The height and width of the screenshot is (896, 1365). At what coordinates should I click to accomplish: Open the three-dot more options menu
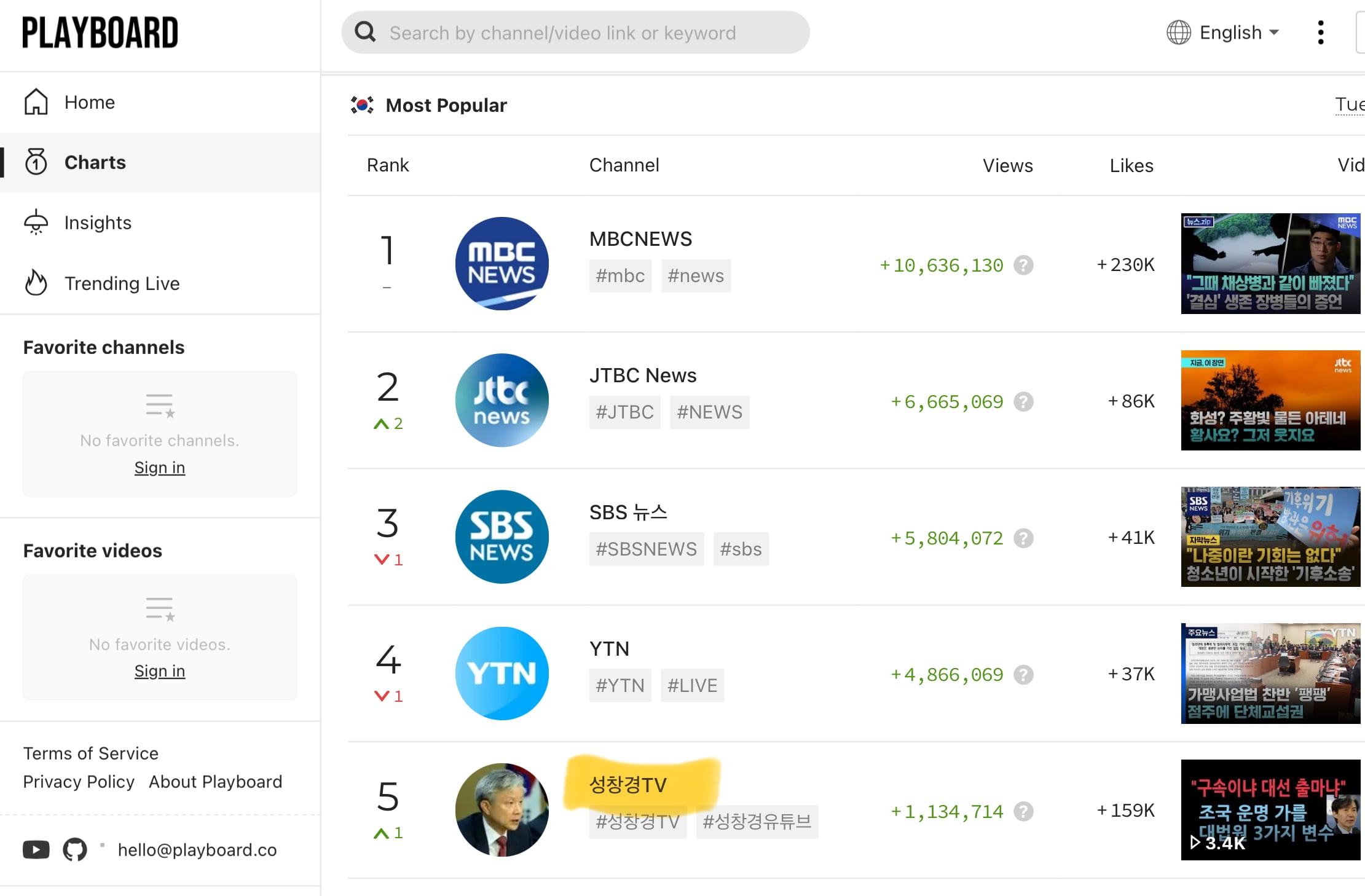pos(1320,33)
